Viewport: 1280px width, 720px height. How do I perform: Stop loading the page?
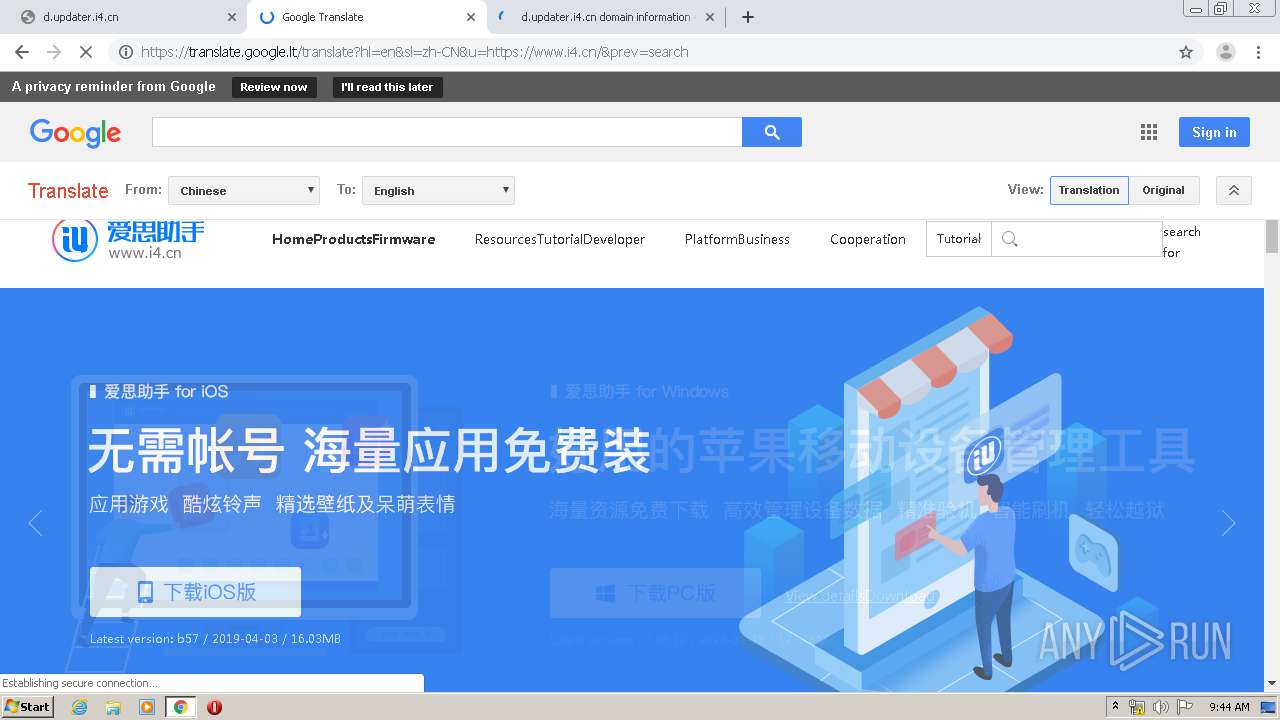tap(86, 52)
